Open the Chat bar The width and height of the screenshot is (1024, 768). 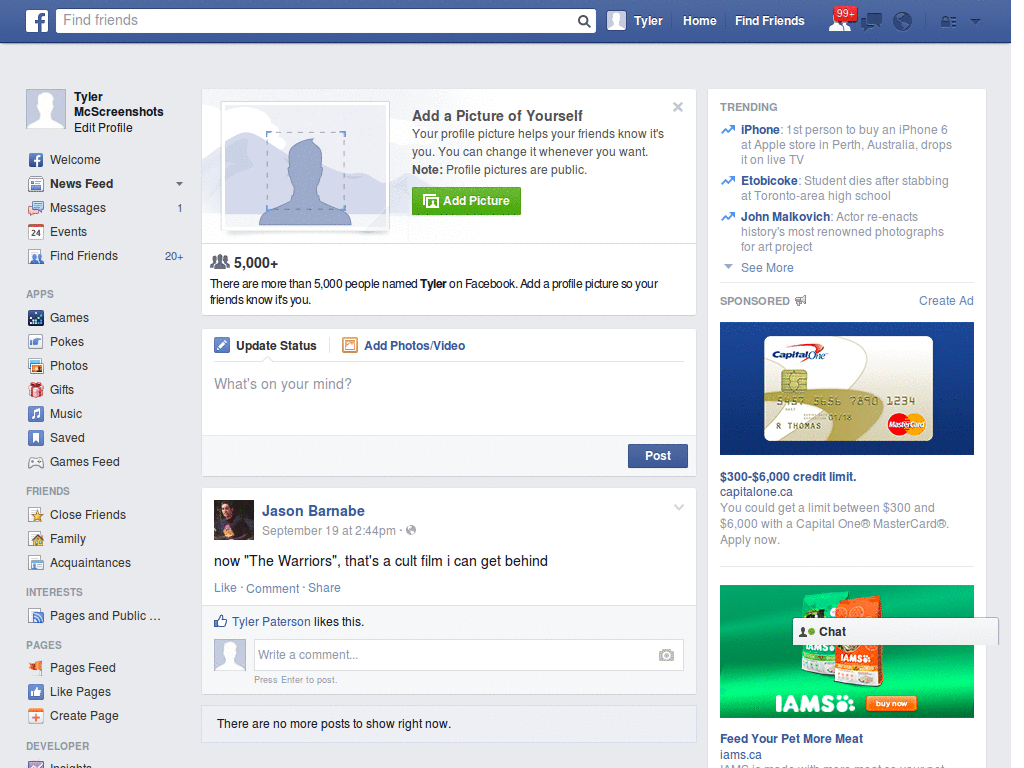point(895,632)
